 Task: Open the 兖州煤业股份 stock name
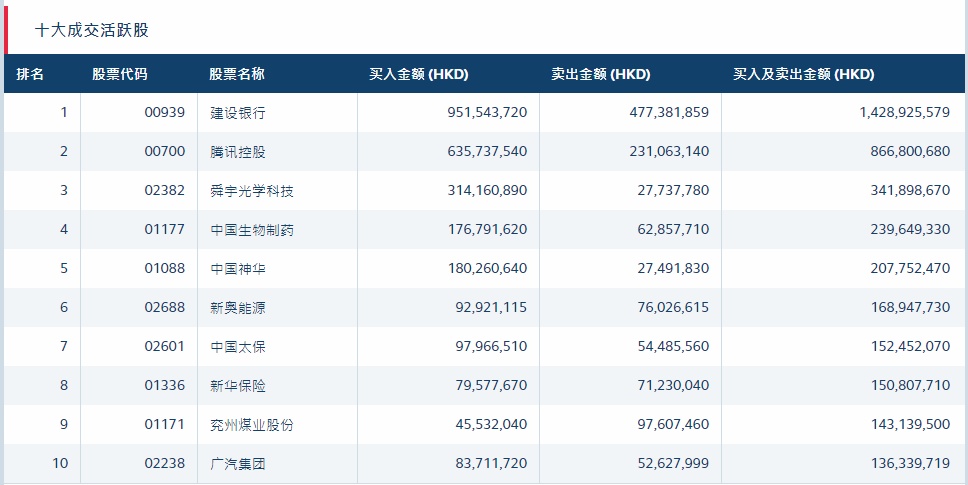pyautogui.click(x=252, y=425)
